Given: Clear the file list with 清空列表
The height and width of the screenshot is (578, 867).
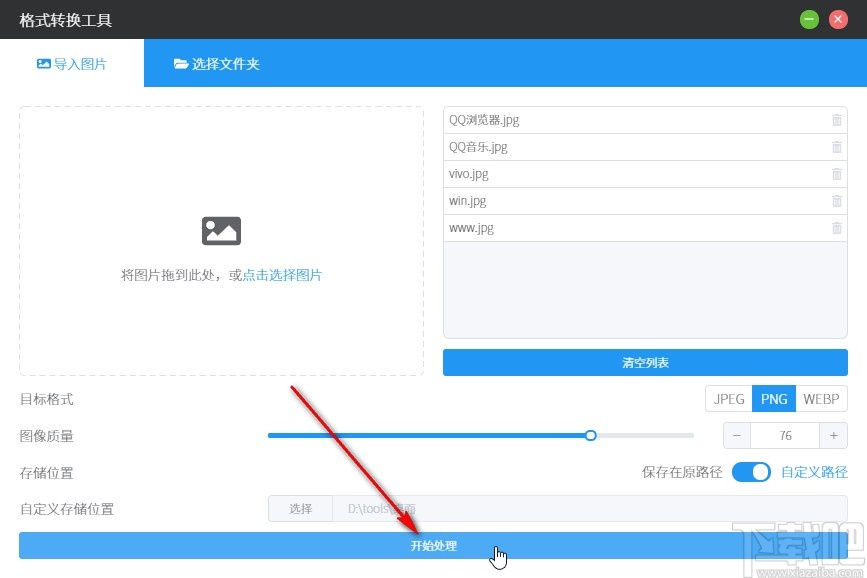Looking at the screenshot, I should point(645,362).
